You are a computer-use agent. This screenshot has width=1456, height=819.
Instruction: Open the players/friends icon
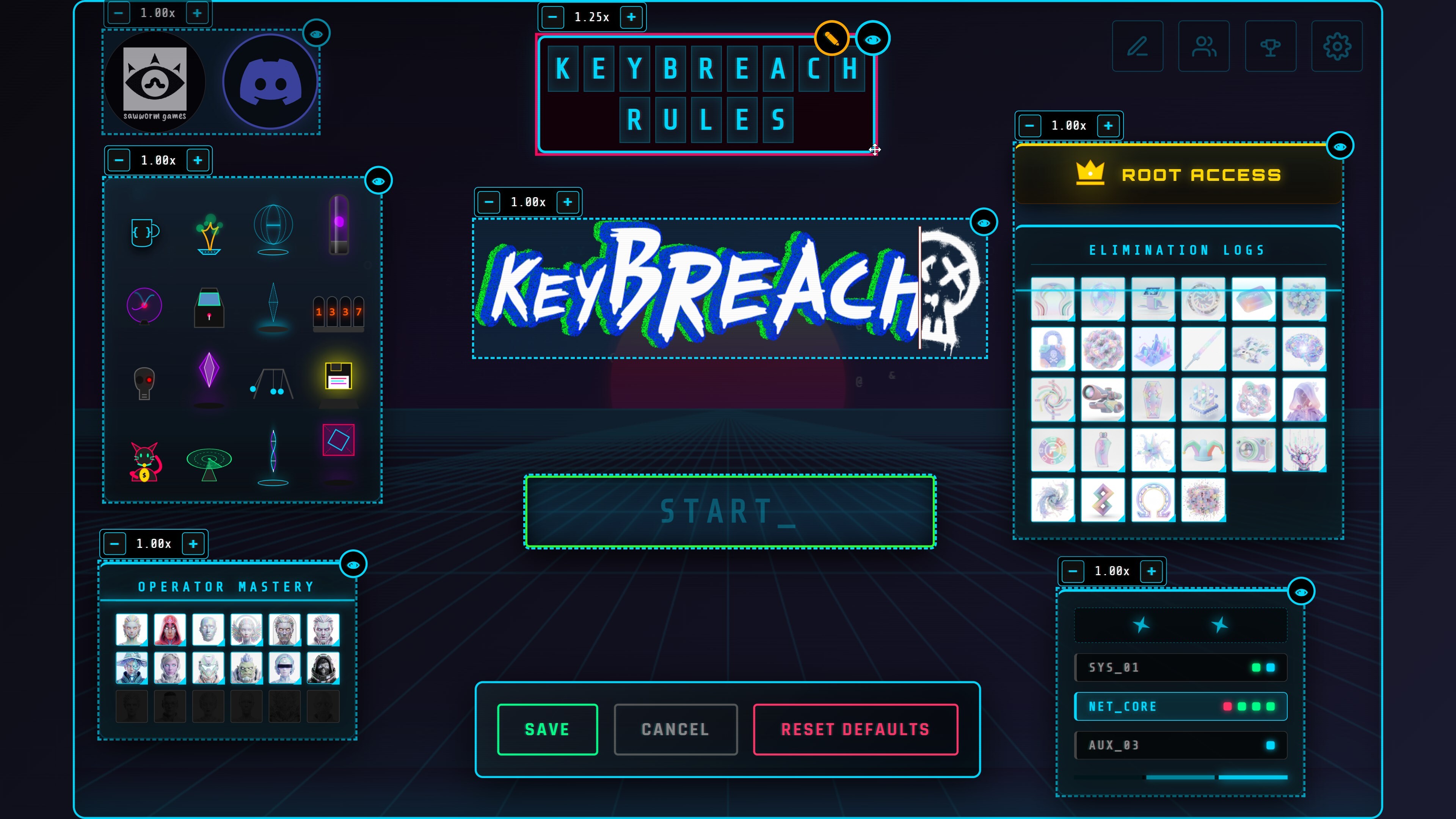[1204, 46]
